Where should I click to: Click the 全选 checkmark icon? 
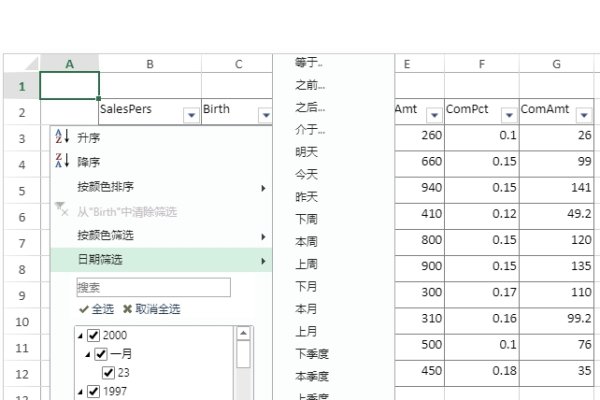[x=83, y=309]
